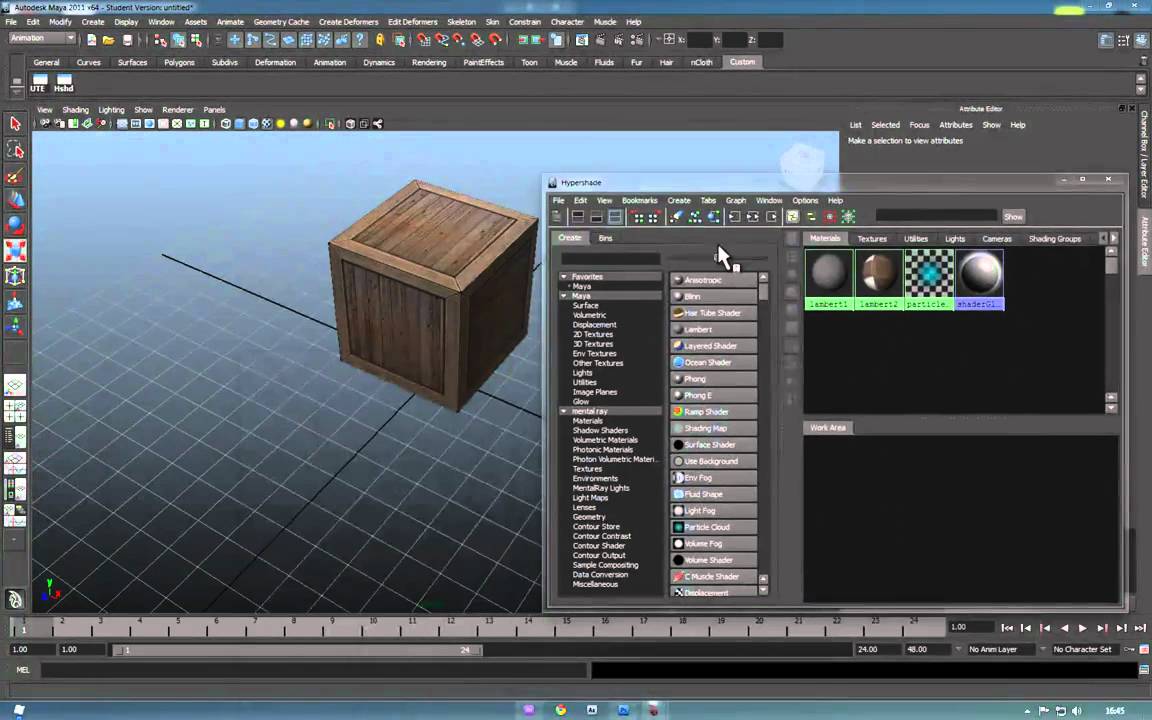Open No Character Set dropdown
1152x720 pixels.
click(x=1086, y=649)
